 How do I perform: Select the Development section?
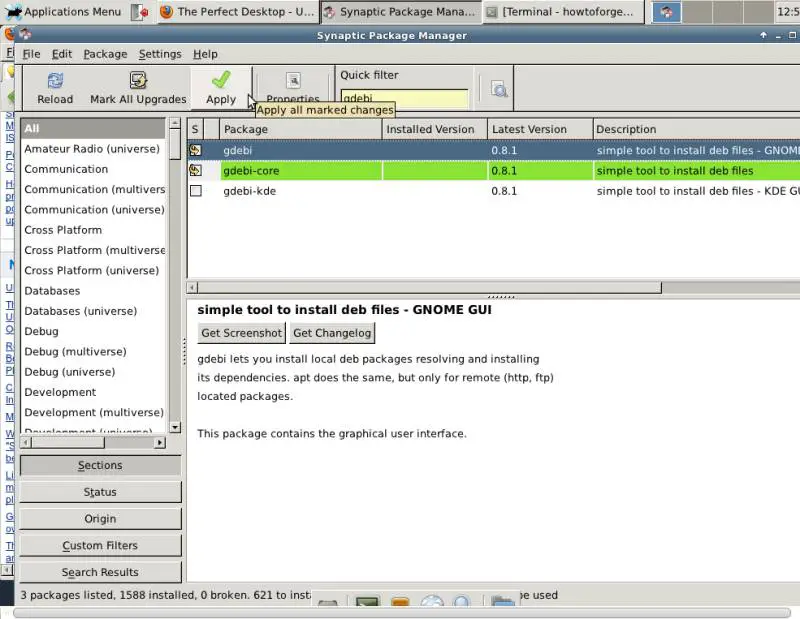coord(93,392)
